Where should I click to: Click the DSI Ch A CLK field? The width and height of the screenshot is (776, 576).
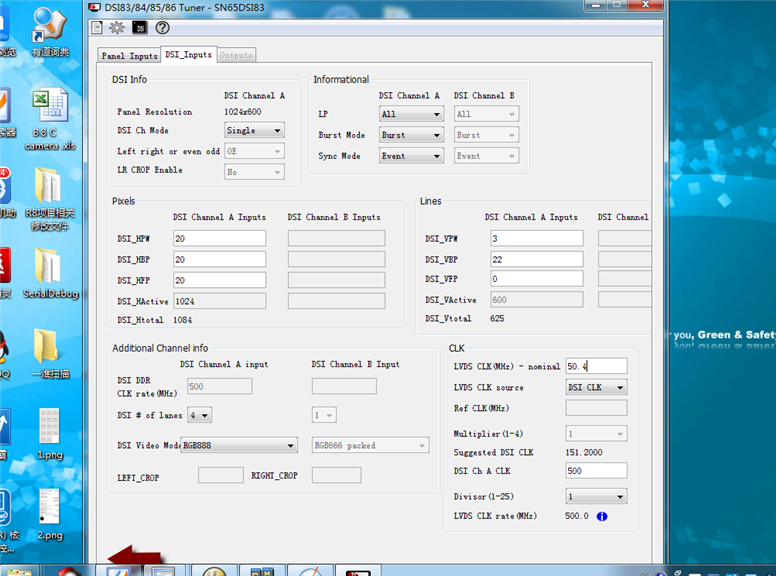click(596, 471)
